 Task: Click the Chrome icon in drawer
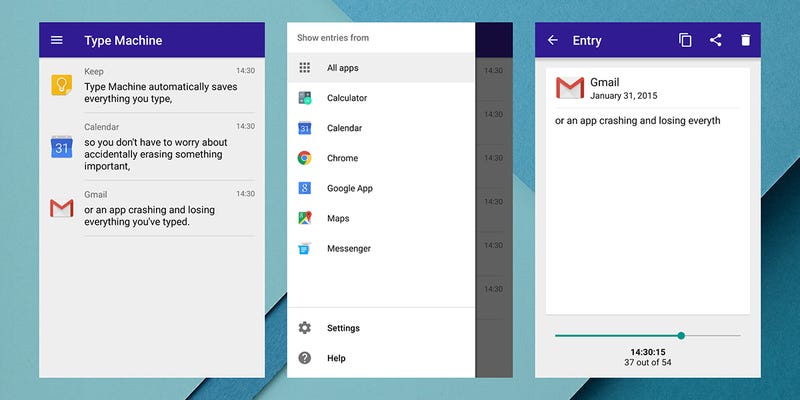[305, 158]
